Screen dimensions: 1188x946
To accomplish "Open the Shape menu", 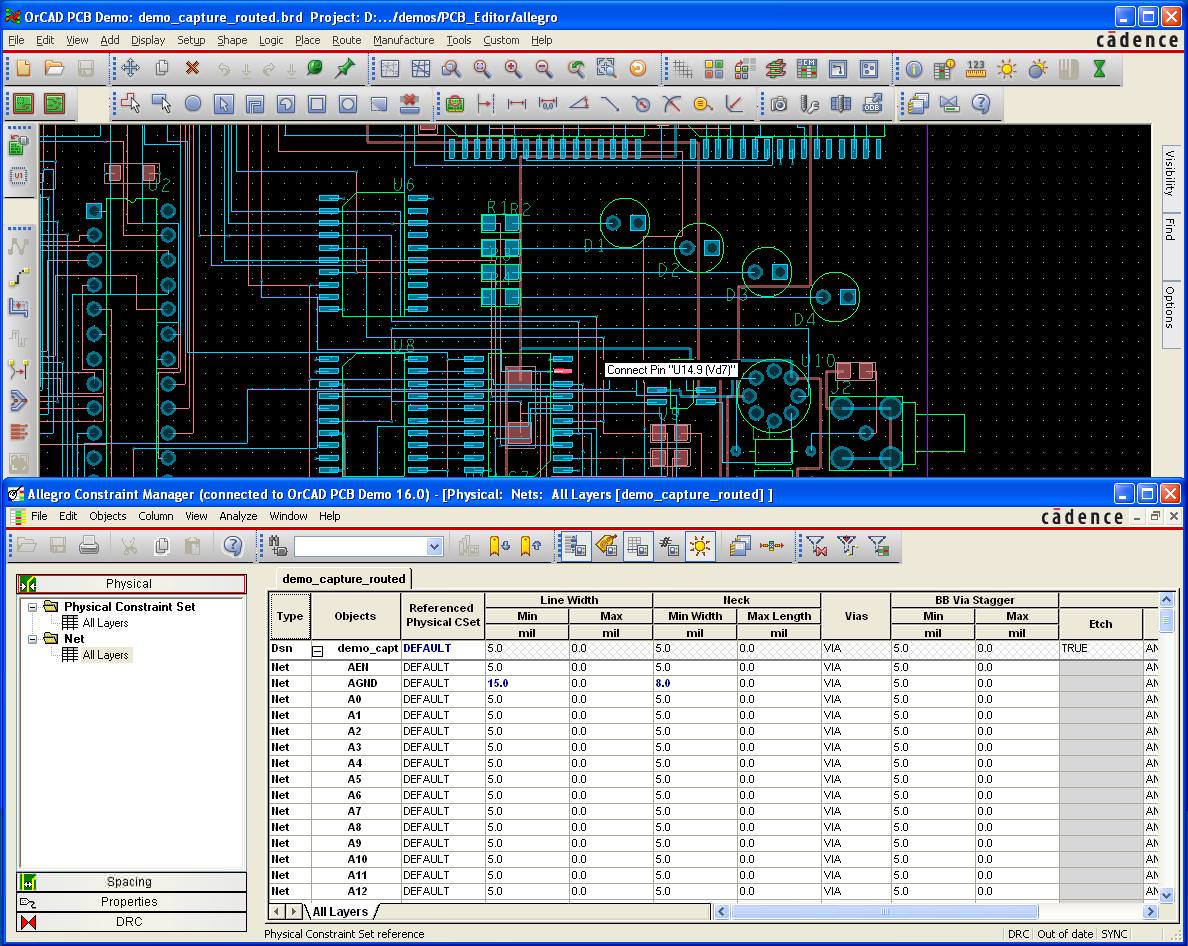I will [232, 40].
